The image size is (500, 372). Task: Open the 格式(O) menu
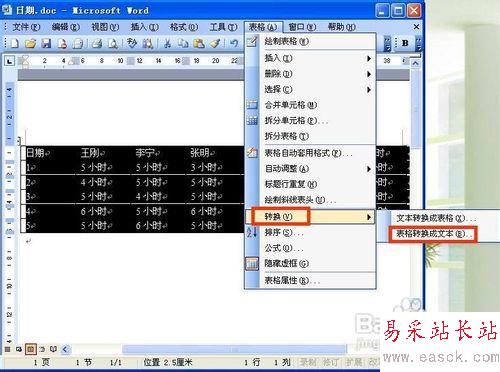(x=184, y=27)
